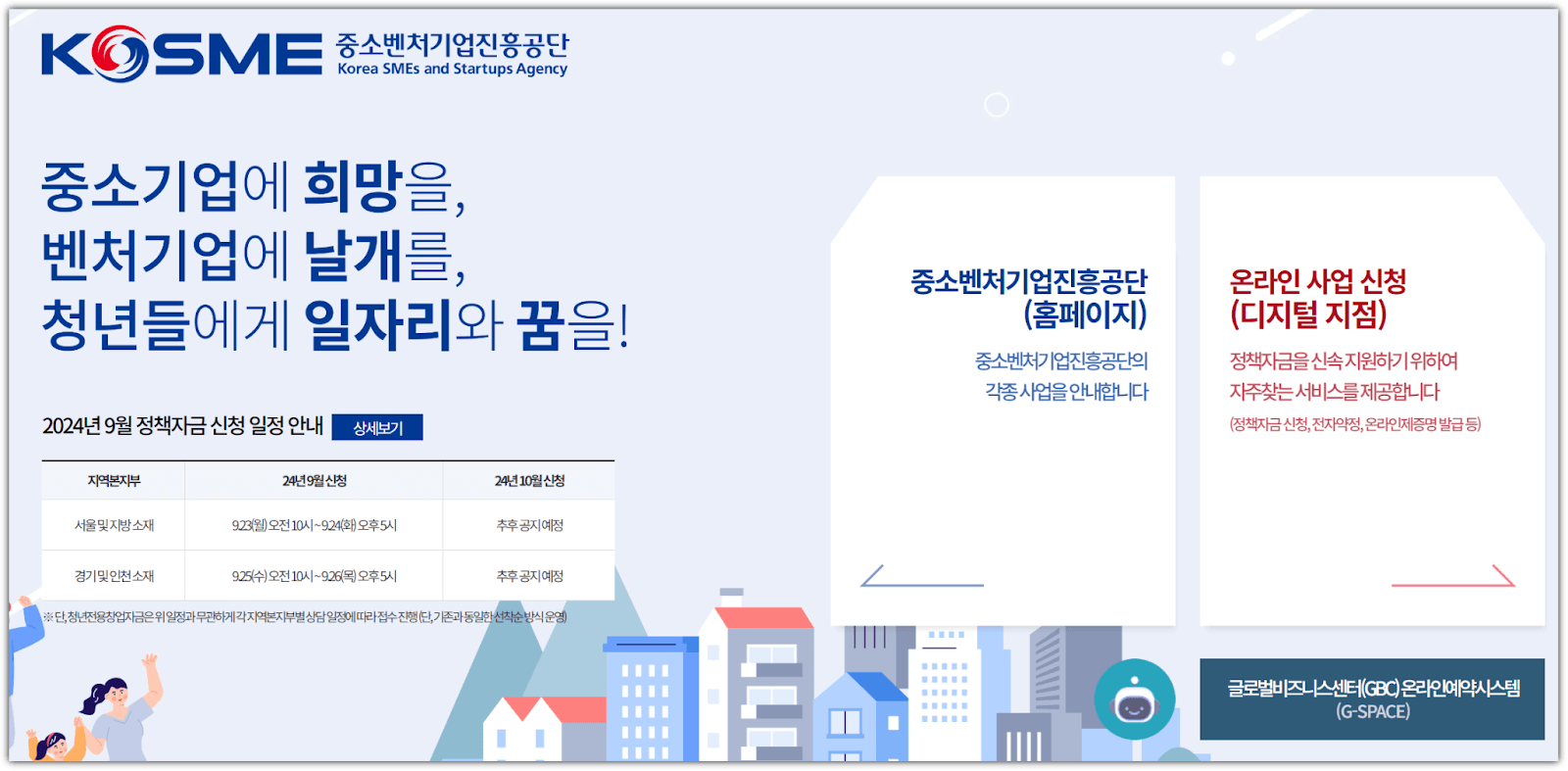Screen dimensions: 1568x771
Task: Open the 온라인 사업 신청 디지털 지점 card
Action: [x=1372, y=401]
